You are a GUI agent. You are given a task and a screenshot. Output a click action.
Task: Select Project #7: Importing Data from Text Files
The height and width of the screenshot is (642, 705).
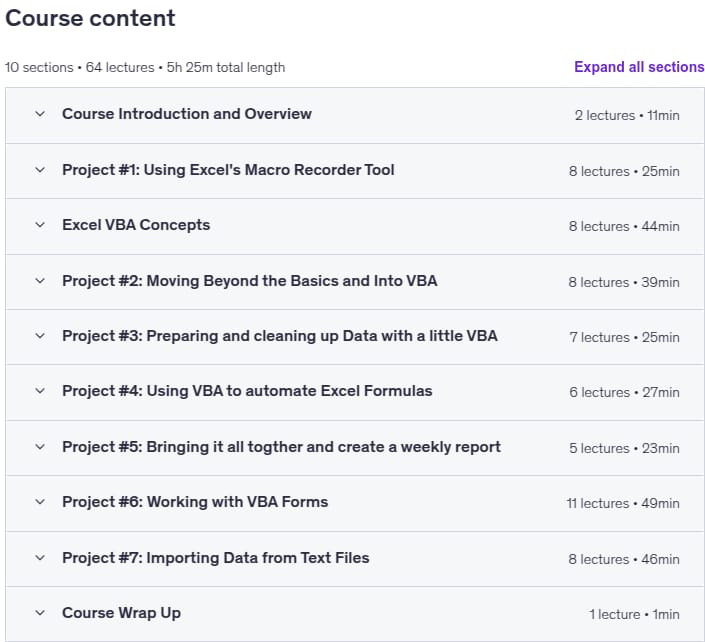(216, 558)
